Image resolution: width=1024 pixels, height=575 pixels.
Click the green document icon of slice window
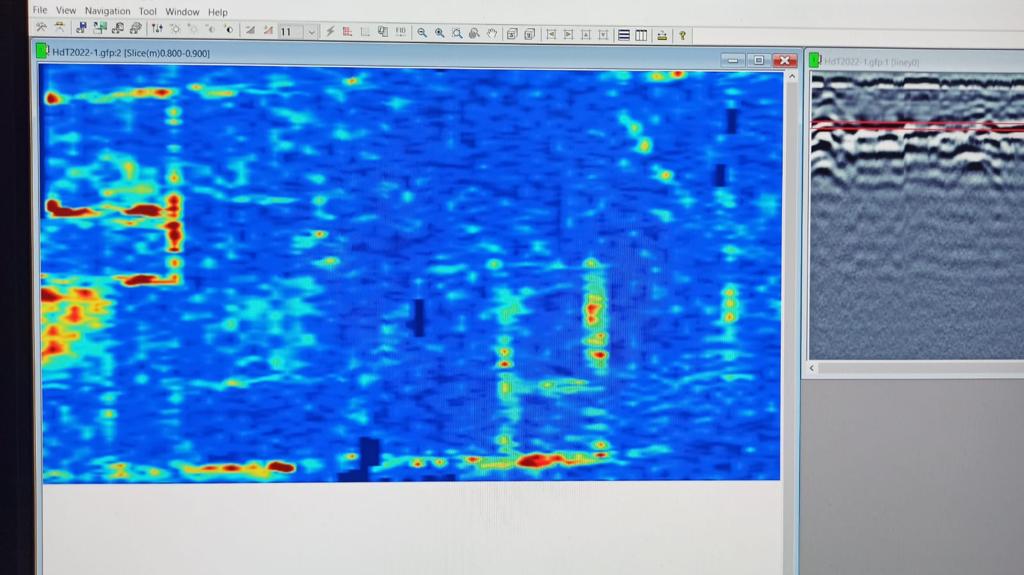(x=42, y=50)
